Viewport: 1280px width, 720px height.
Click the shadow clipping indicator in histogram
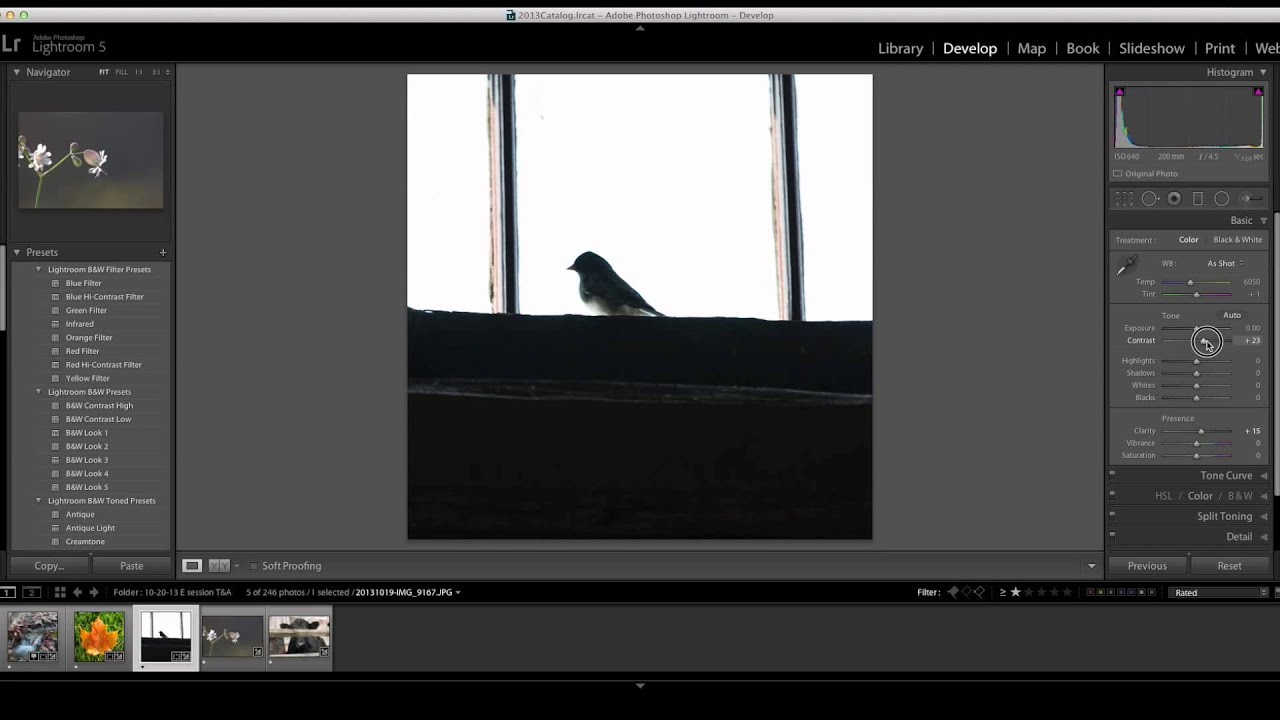pyautogui.click(x=1119, y=92)
